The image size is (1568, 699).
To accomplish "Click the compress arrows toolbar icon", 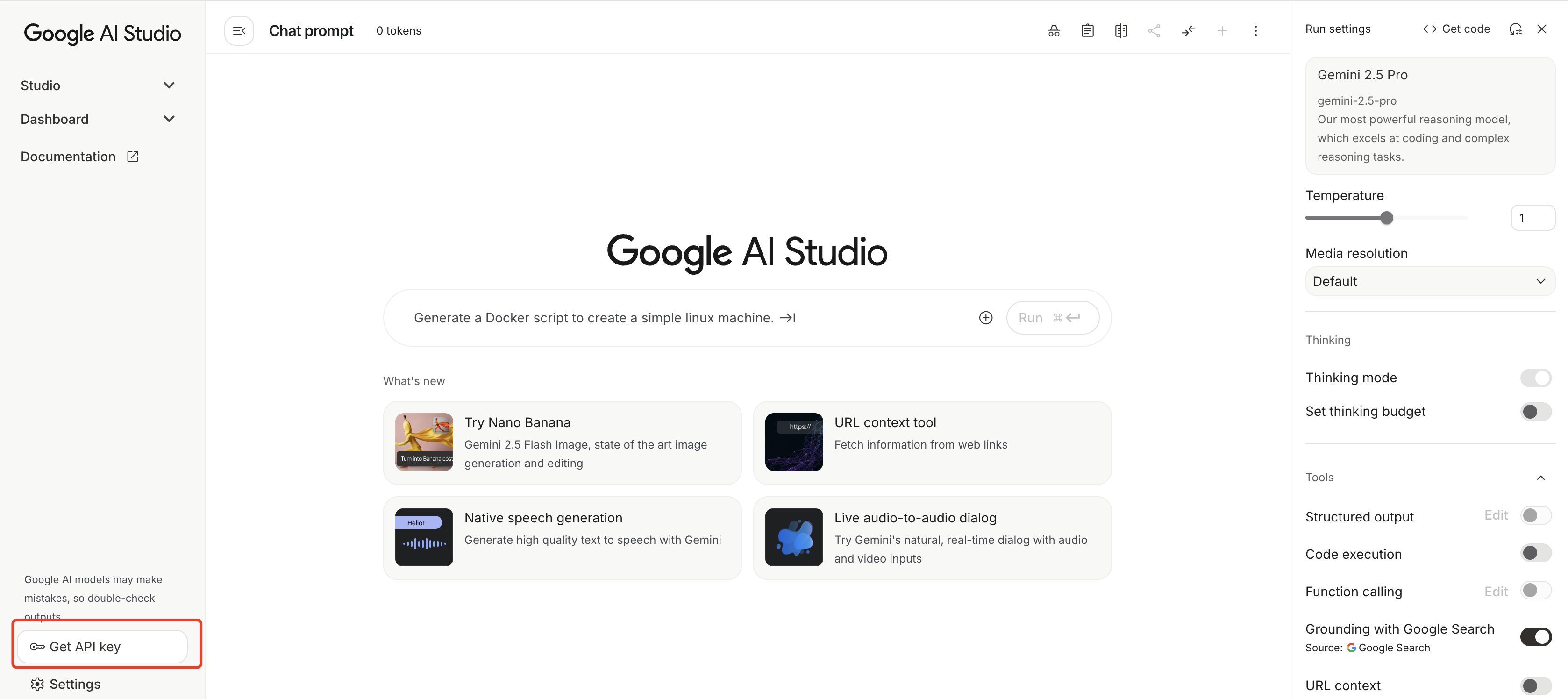I will point(1188,30).
